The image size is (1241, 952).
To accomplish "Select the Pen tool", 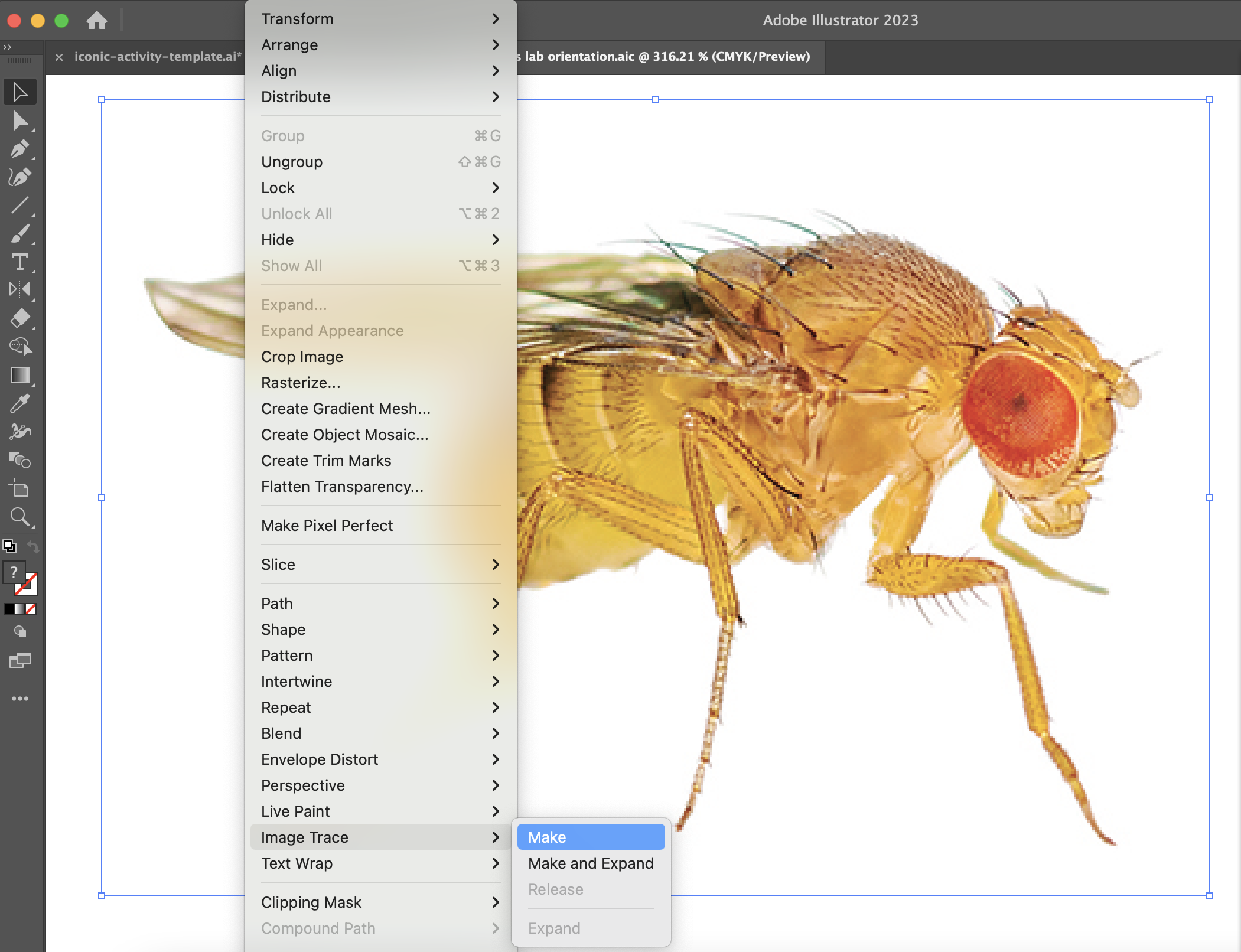I will [20, 149].
